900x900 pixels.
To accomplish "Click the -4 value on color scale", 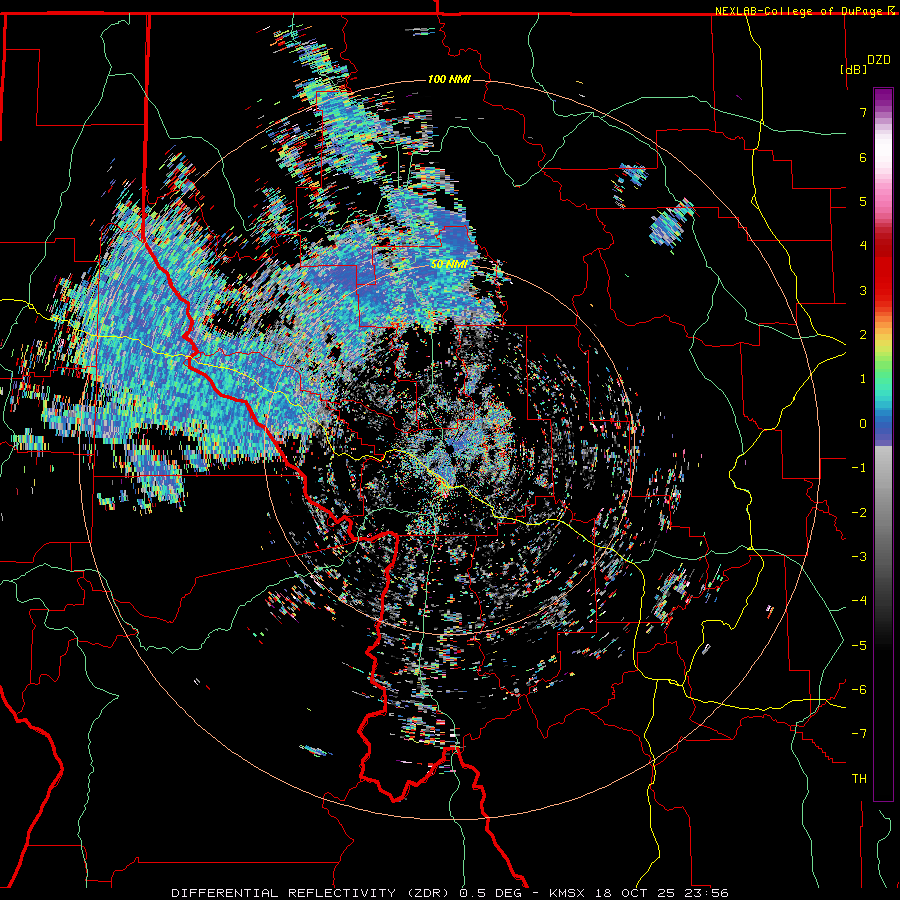I will pyautogui.click(x=859, y=601).
